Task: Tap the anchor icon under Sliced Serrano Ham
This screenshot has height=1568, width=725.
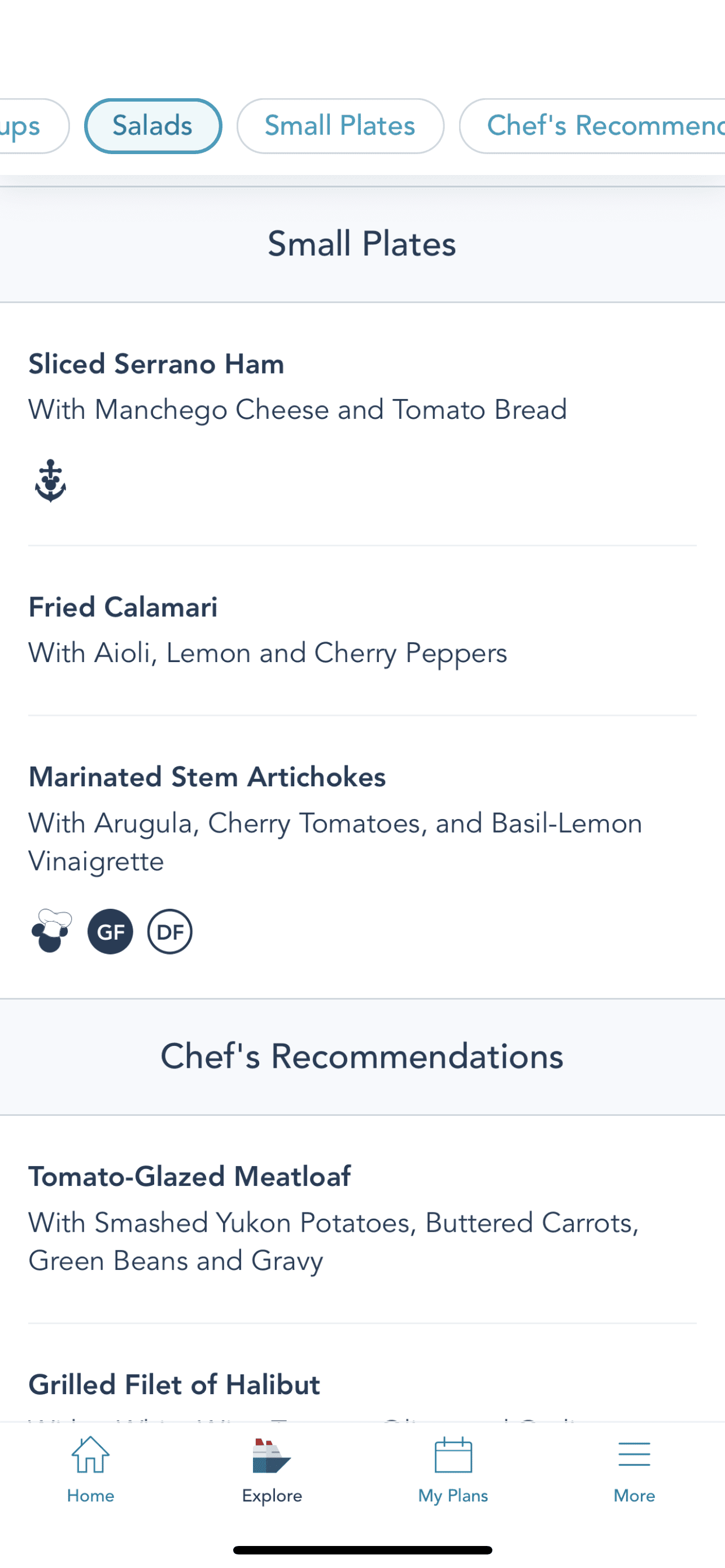Action: pyautogui.click(x=51, y=480)
